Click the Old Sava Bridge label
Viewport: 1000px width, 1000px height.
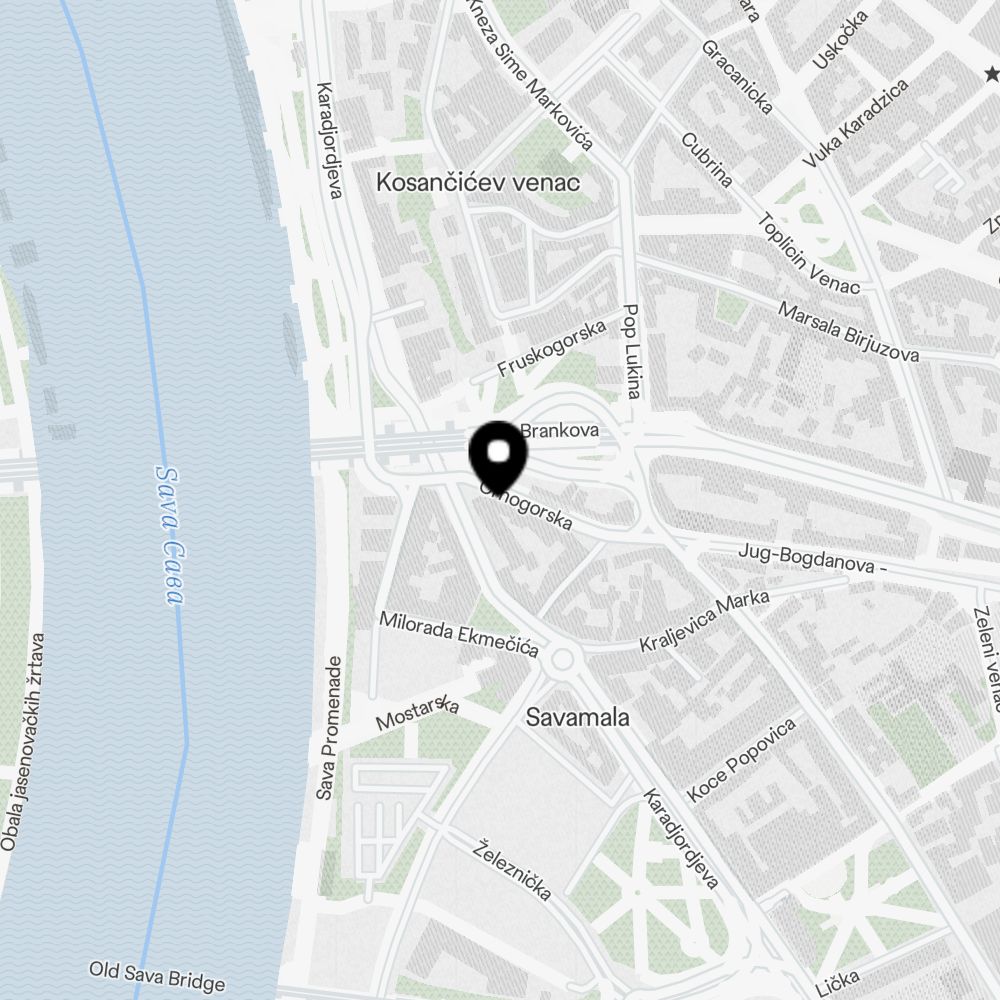pyautogui.click(x=157, y=976)
